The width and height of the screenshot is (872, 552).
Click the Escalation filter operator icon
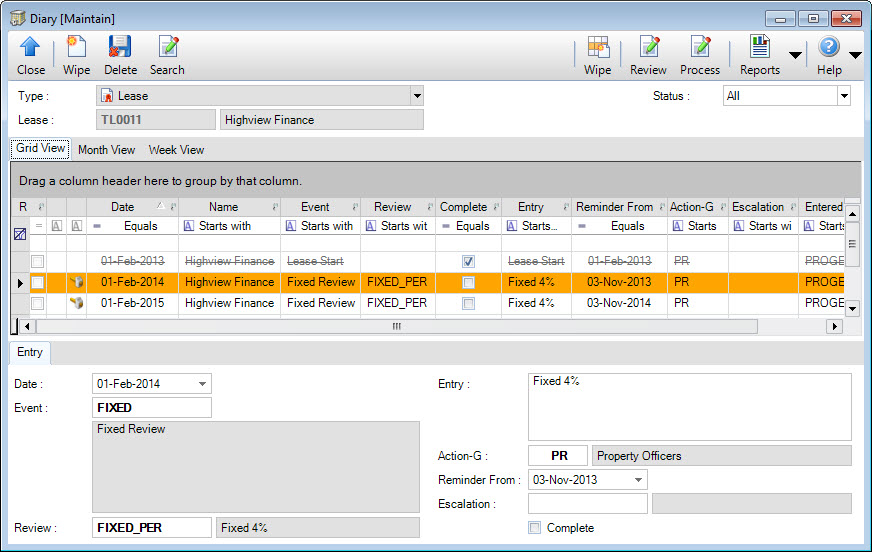739,226
